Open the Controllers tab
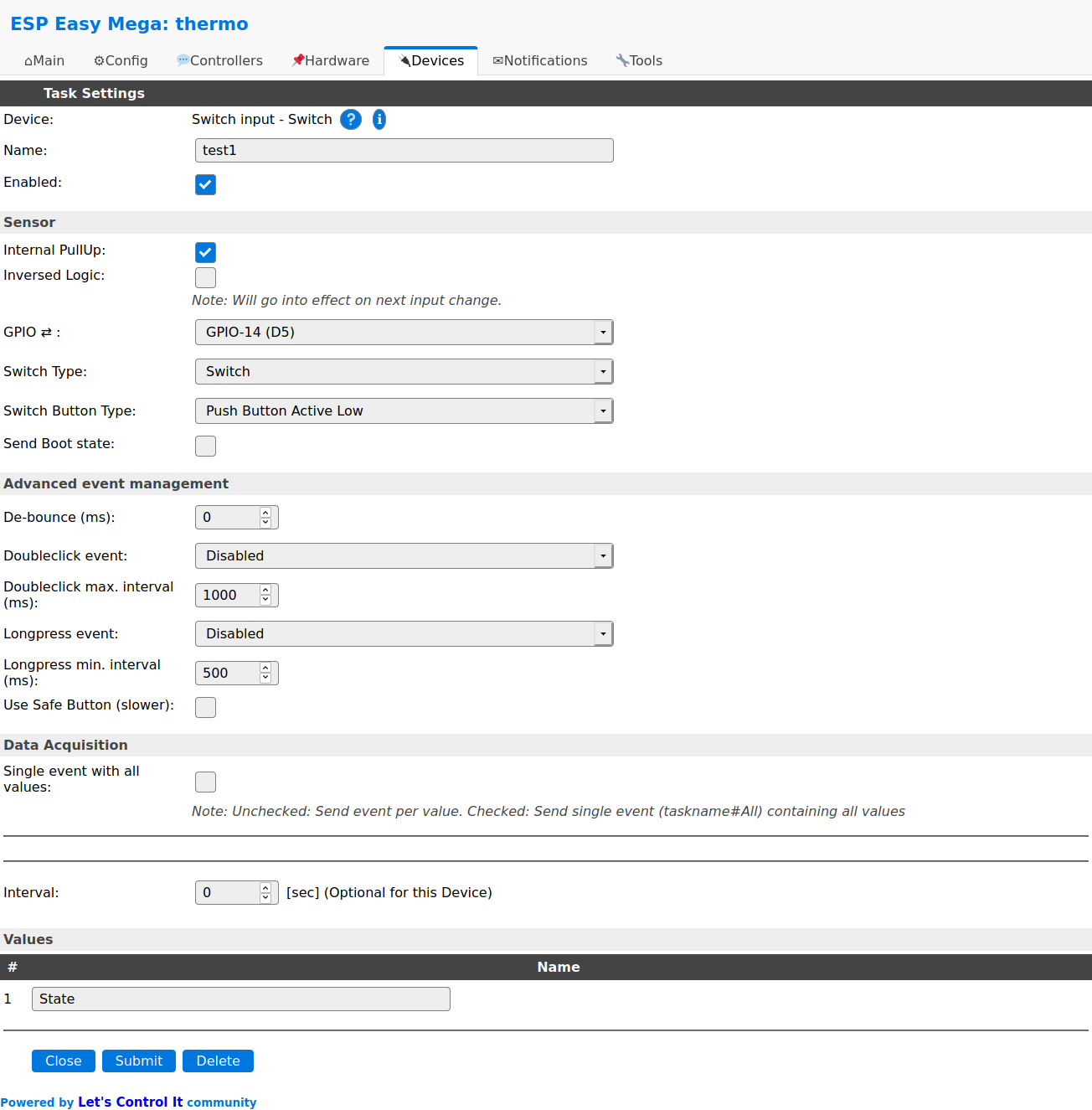Viewport: 1092px width, 1110px height. 219,60
